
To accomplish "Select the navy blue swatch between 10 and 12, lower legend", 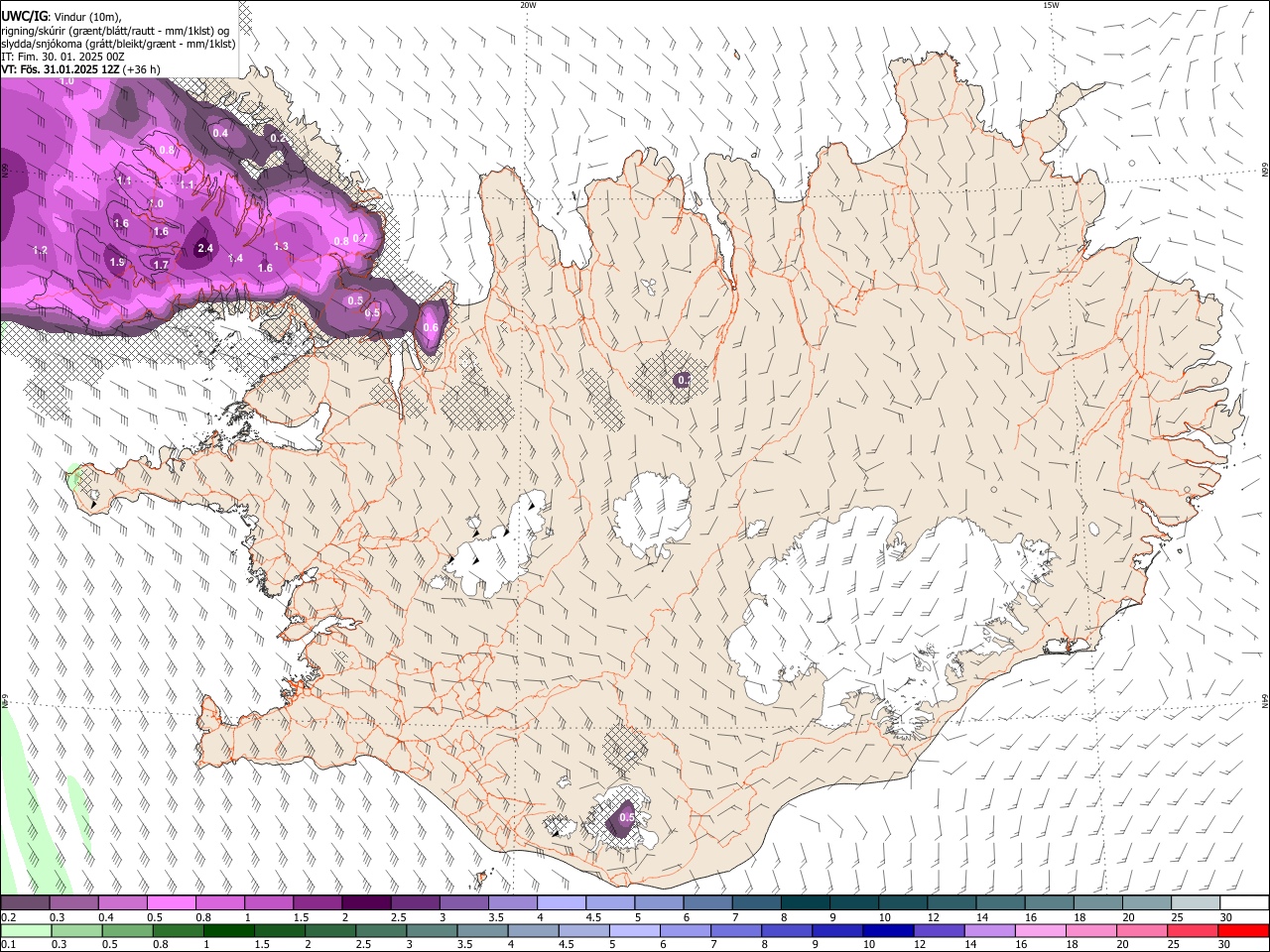I will click(887, 930).
